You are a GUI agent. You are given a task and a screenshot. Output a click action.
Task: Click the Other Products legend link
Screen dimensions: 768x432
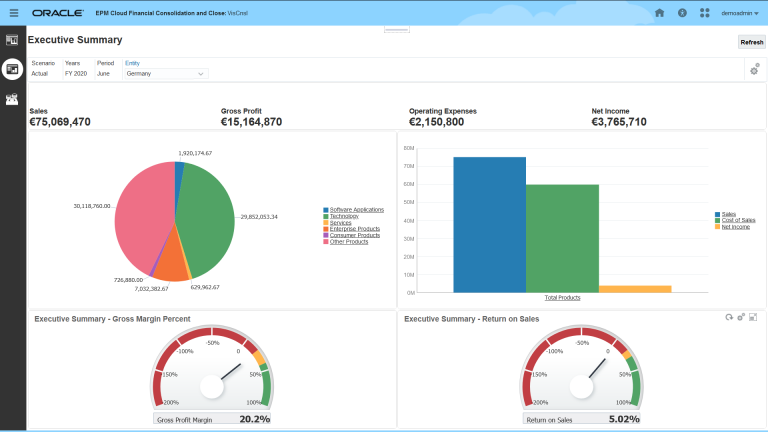tap(349, 241)
